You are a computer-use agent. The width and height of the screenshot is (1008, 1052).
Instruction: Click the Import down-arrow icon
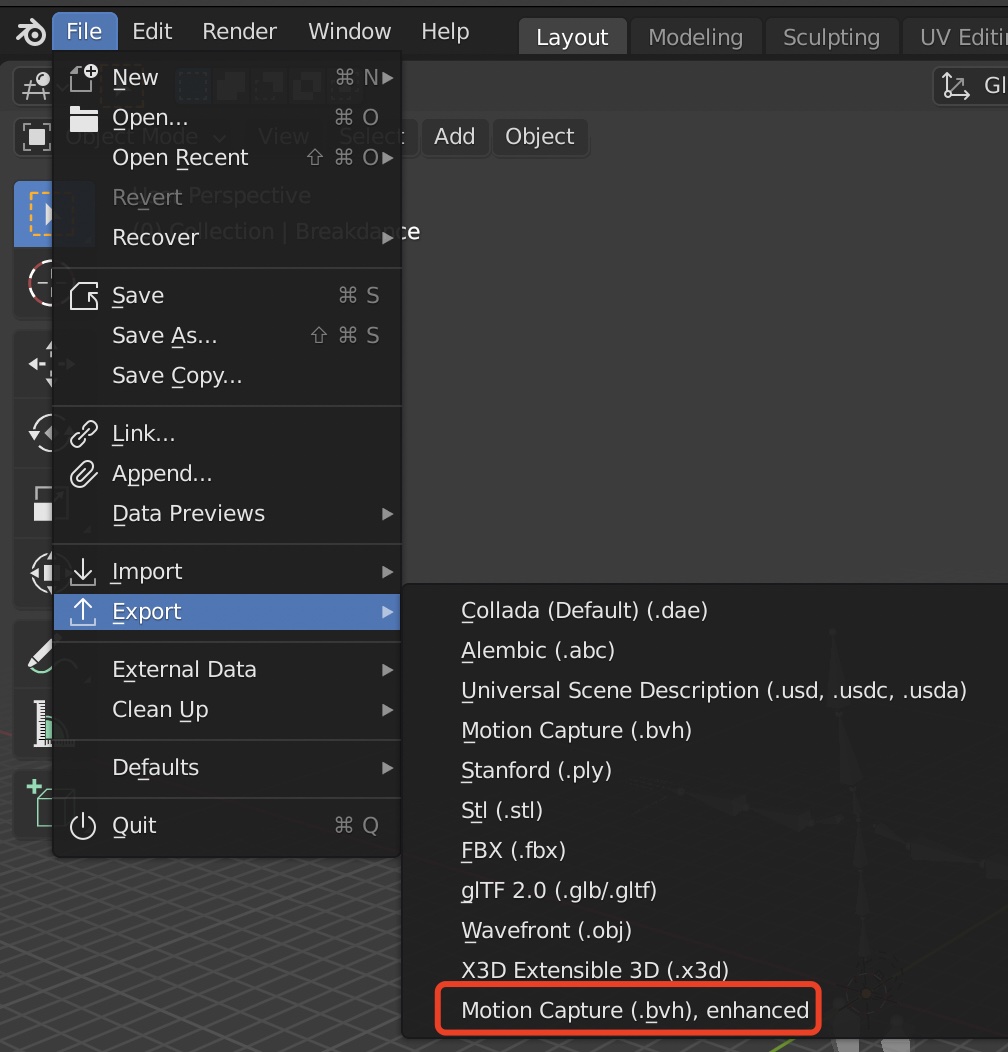pos(83,572)
